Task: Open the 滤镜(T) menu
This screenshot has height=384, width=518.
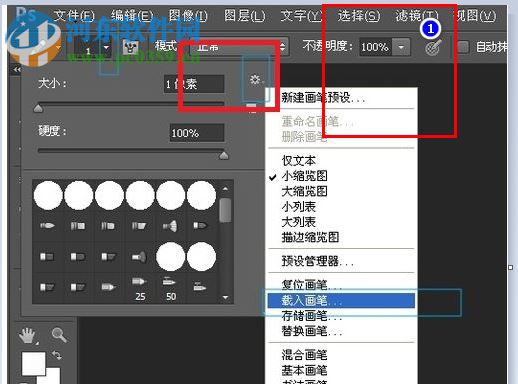Action: pyautogui.click(x=417, y=15)
